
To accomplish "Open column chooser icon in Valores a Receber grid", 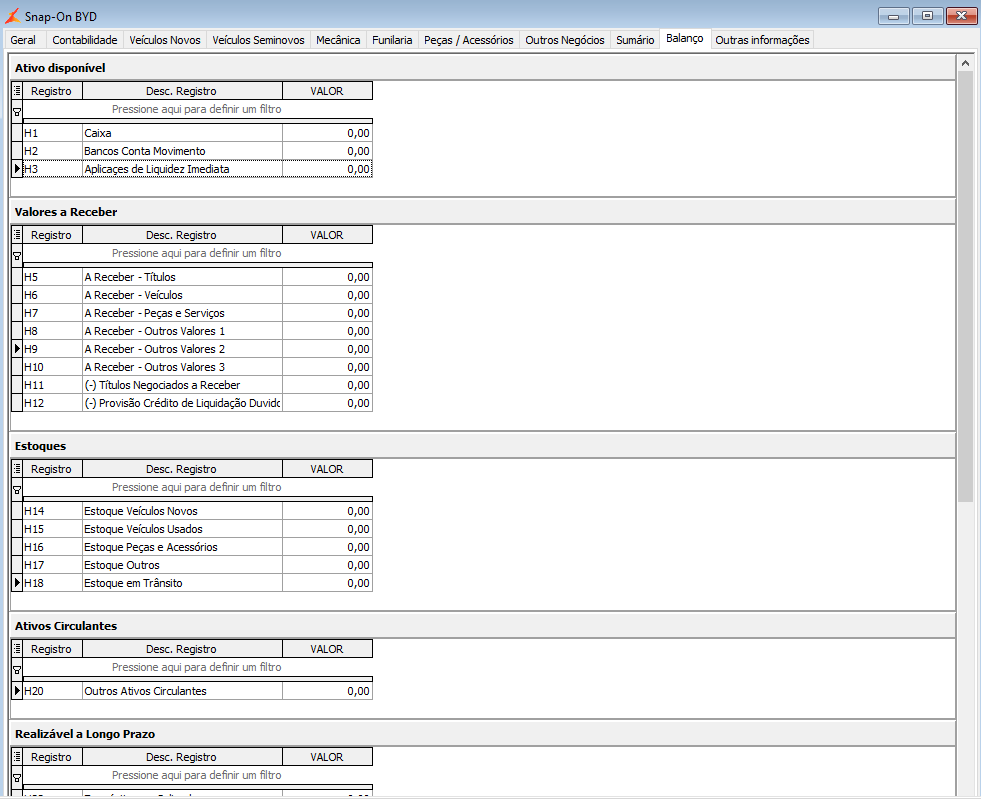I will point(17,235).
